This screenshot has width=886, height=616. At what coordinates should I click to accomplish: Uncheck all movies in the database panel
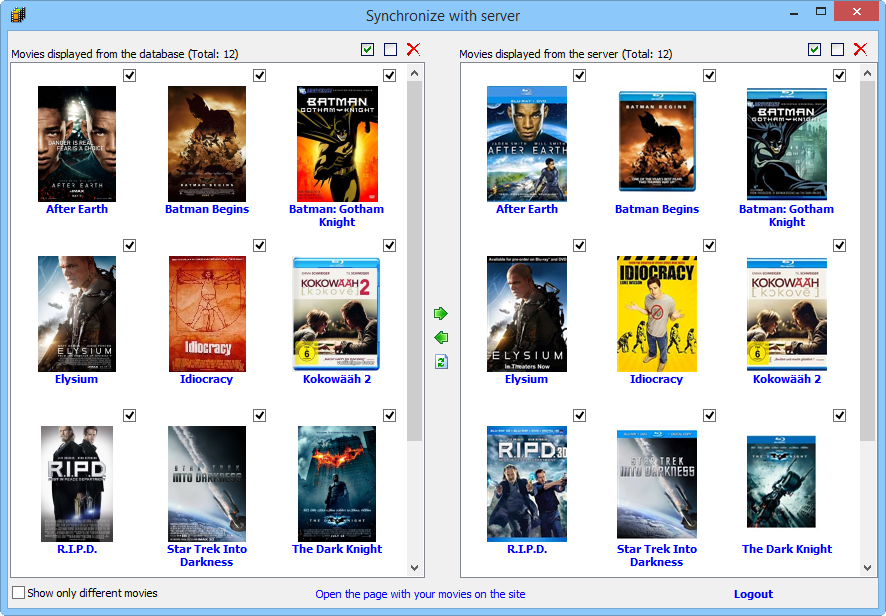tap(390, 49)
